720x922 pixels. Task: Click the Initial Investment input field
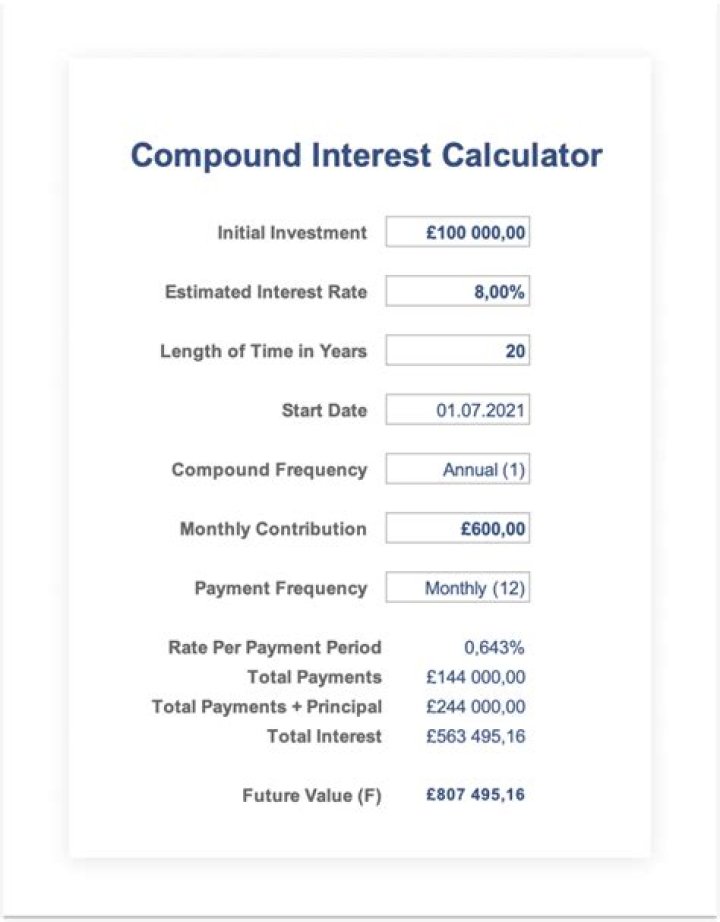457,233
